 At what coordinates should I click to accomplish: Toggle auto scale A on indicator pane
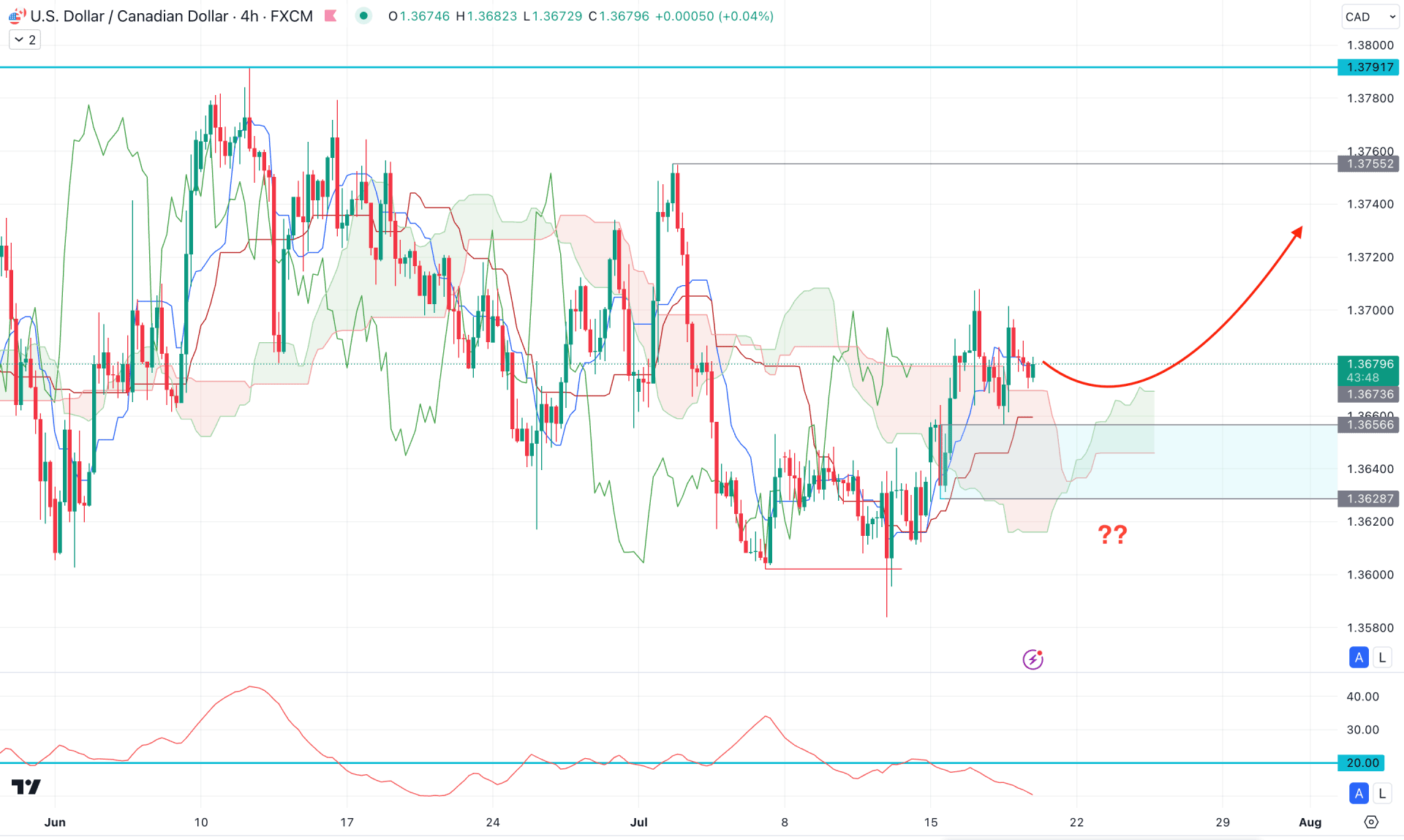click(x=1359, y=792)
